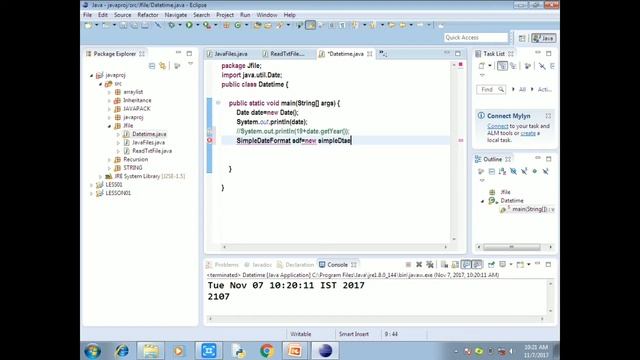Click Collapse All in Outline toolbar

point(492,171)
